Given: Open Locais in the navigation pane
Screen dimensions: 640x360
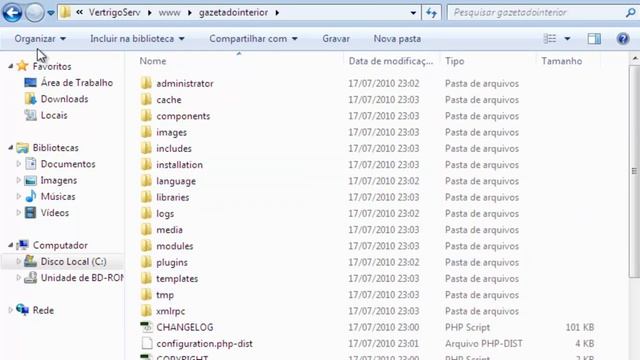Looking at the screenshot, I should pos(54,116).
